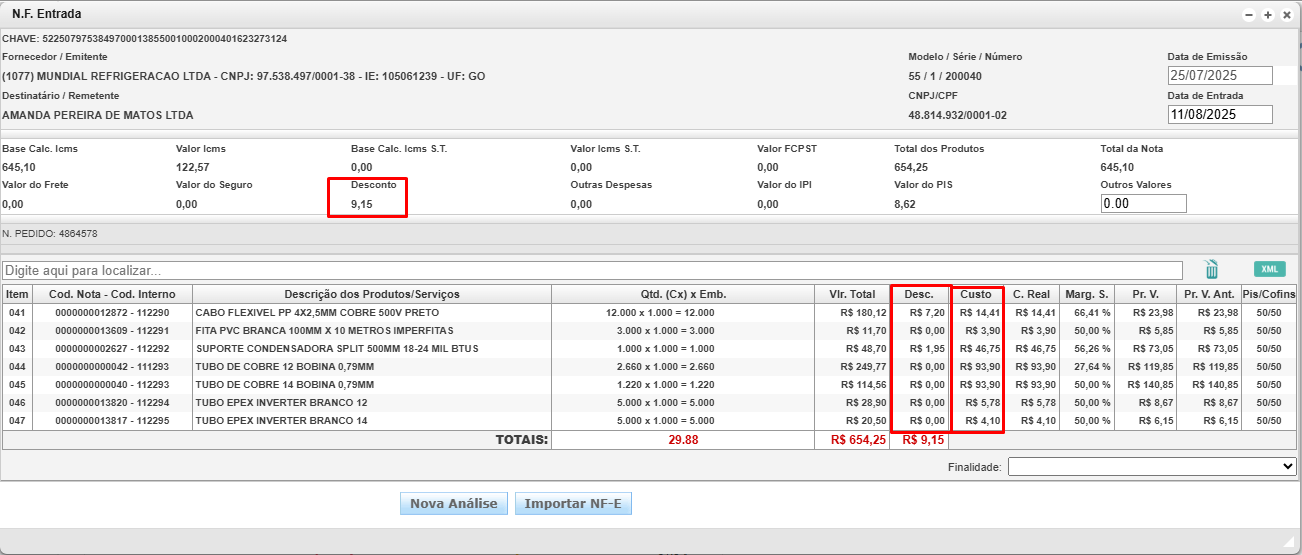This screenshot has width=1302, height=555.
Task: Select the Vlr. Total column header
Action: [x=852, y=294]
